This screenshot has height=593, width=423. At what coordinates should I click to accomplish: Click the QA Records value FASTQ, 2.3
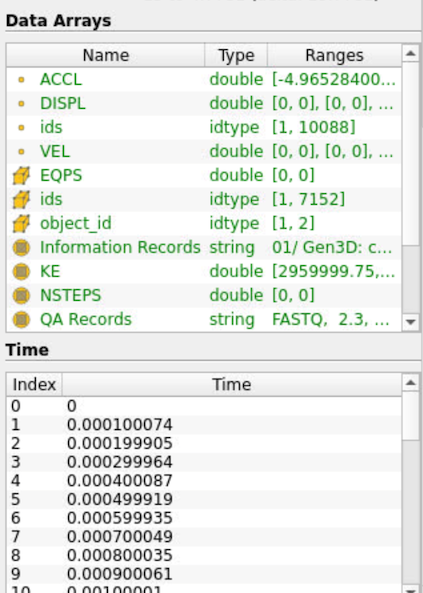click(330, 320)
